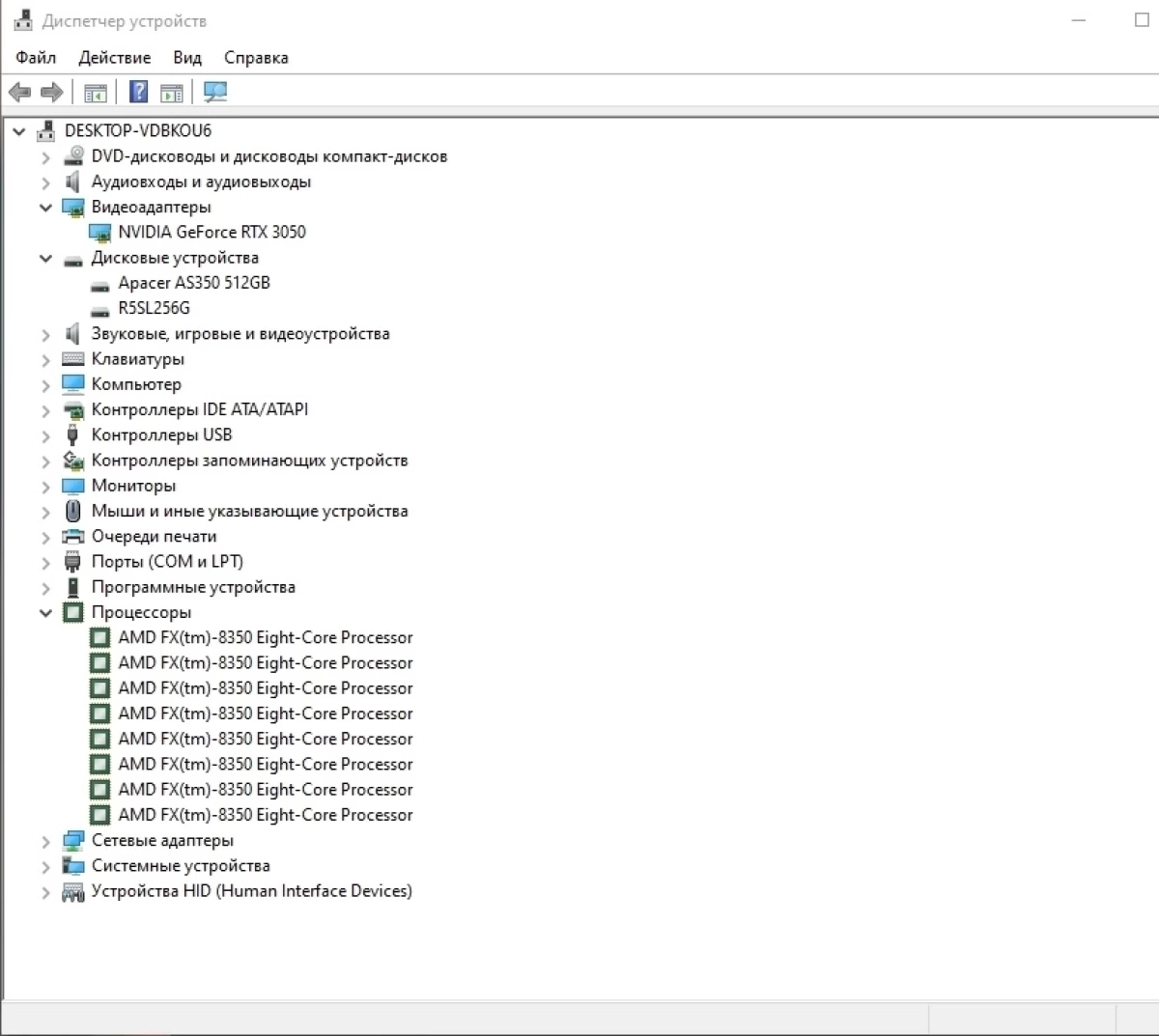The height and width of the screenshot is (1036, 1159).
Task: Click the Сетевые адаптеры network icon
Action: tap(73, 840)
